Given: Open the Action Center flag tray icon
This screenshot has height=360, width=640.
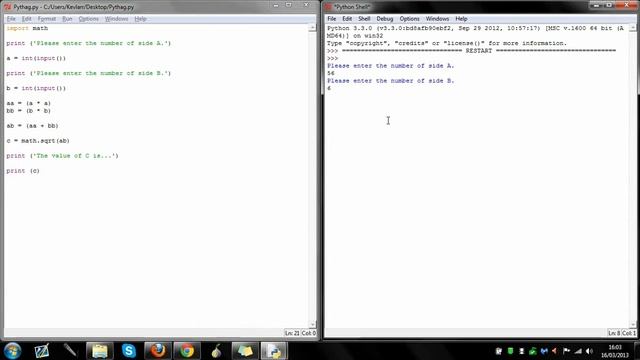Looking at the screenshot, I should [567, 351].
